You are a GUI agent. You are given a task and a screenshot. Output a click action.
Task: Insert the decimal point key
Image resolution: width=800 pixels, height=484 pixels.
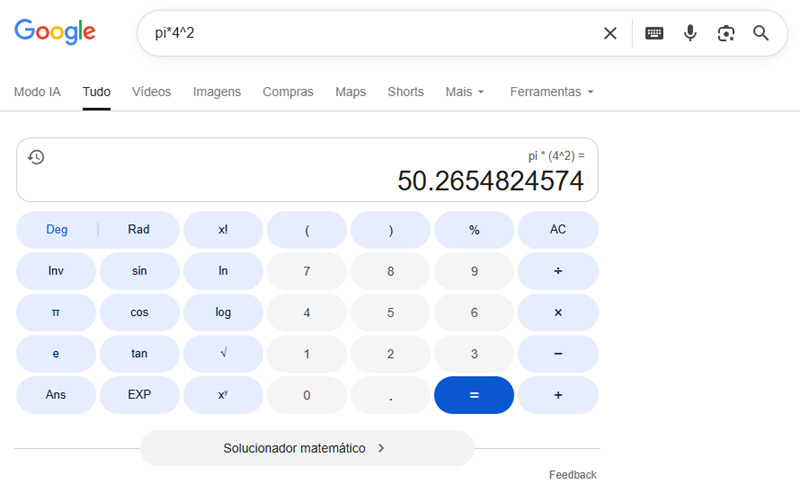coord(390,395)
